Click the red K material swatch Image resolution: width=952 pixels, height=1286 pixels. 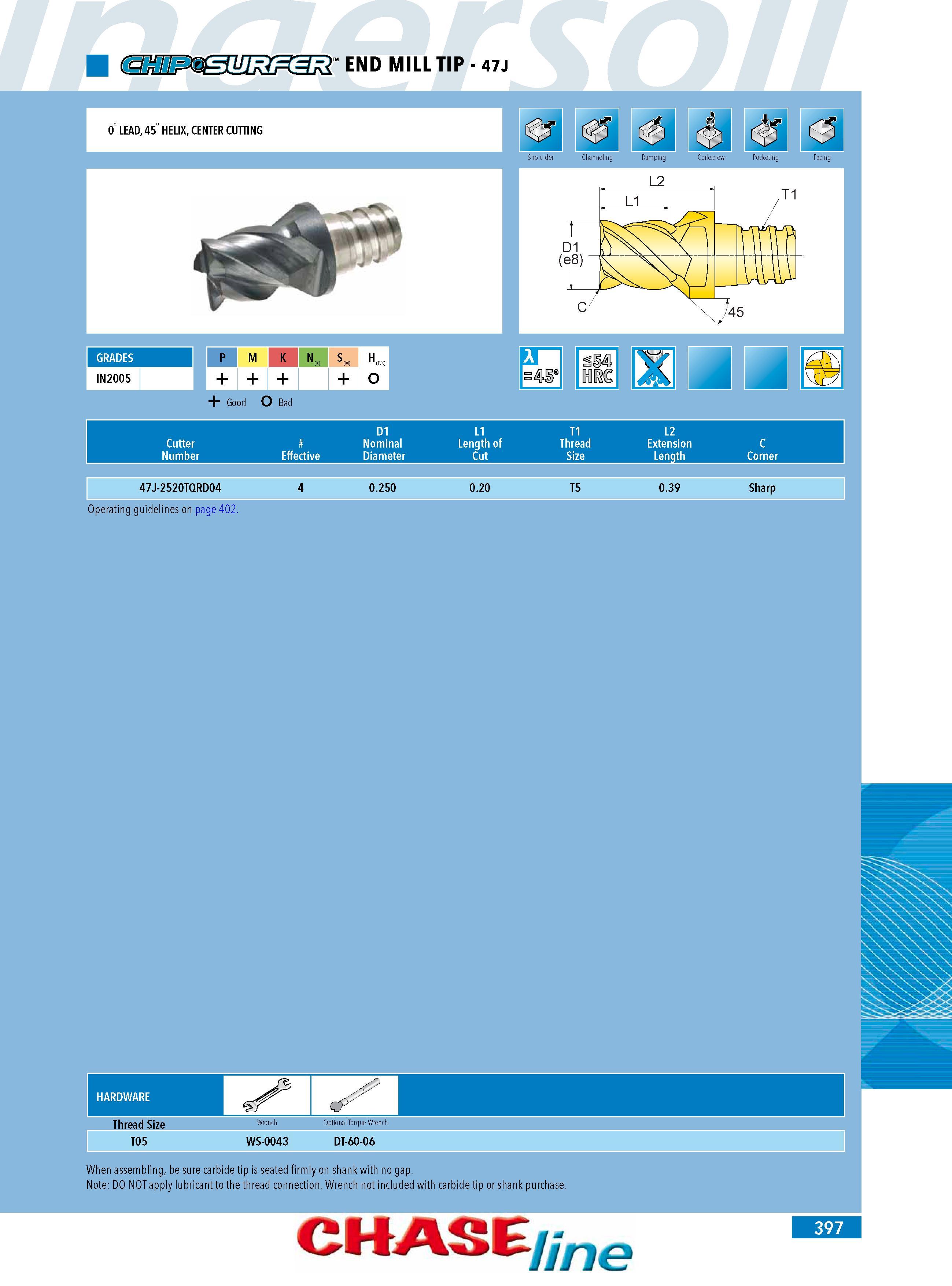(283, 357)
